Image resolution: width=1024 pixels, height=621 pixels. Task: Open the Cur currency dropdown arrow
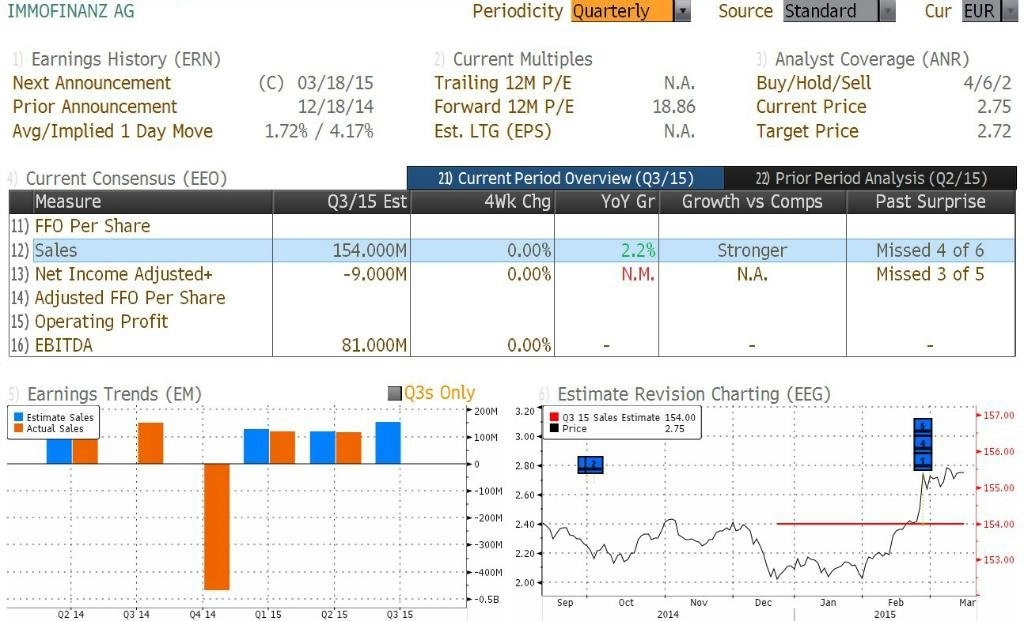1010,11
